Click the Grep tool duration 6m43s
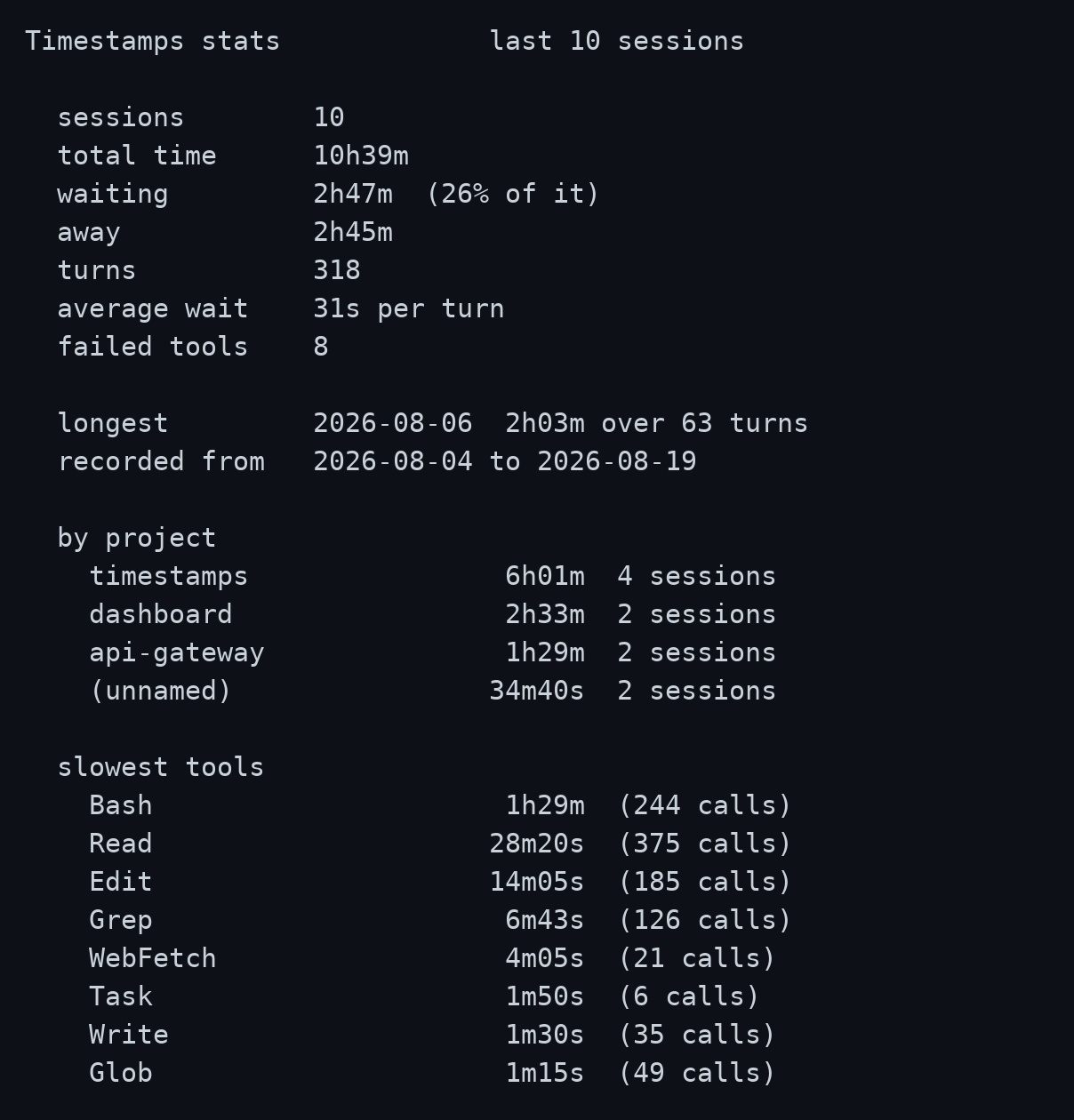Screen dimensions: 1074x1120 tap(545, 921)
